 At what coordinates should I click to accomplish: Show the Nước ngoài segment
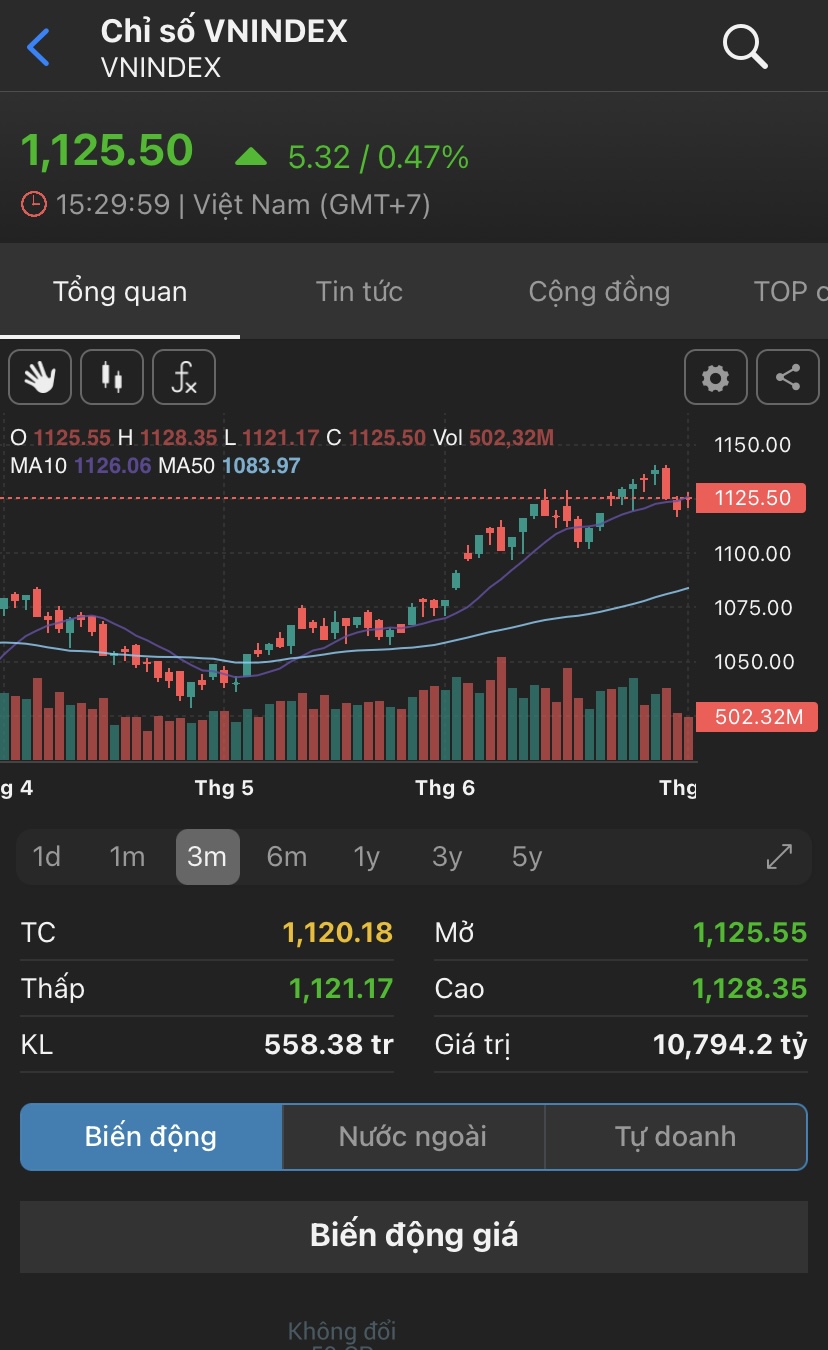(413, 1137)
